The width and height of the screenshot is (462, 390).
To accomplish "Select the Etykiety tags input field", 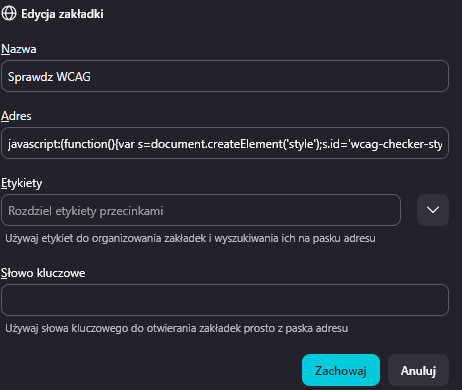I will coord(201,210).
